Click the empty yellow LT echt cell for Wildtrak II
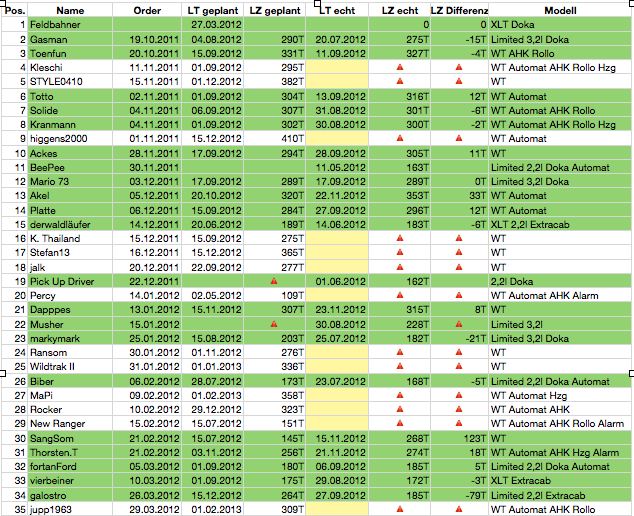Image resolution: width=634 pixels, height=516 pixels. [x=337, y=366]
